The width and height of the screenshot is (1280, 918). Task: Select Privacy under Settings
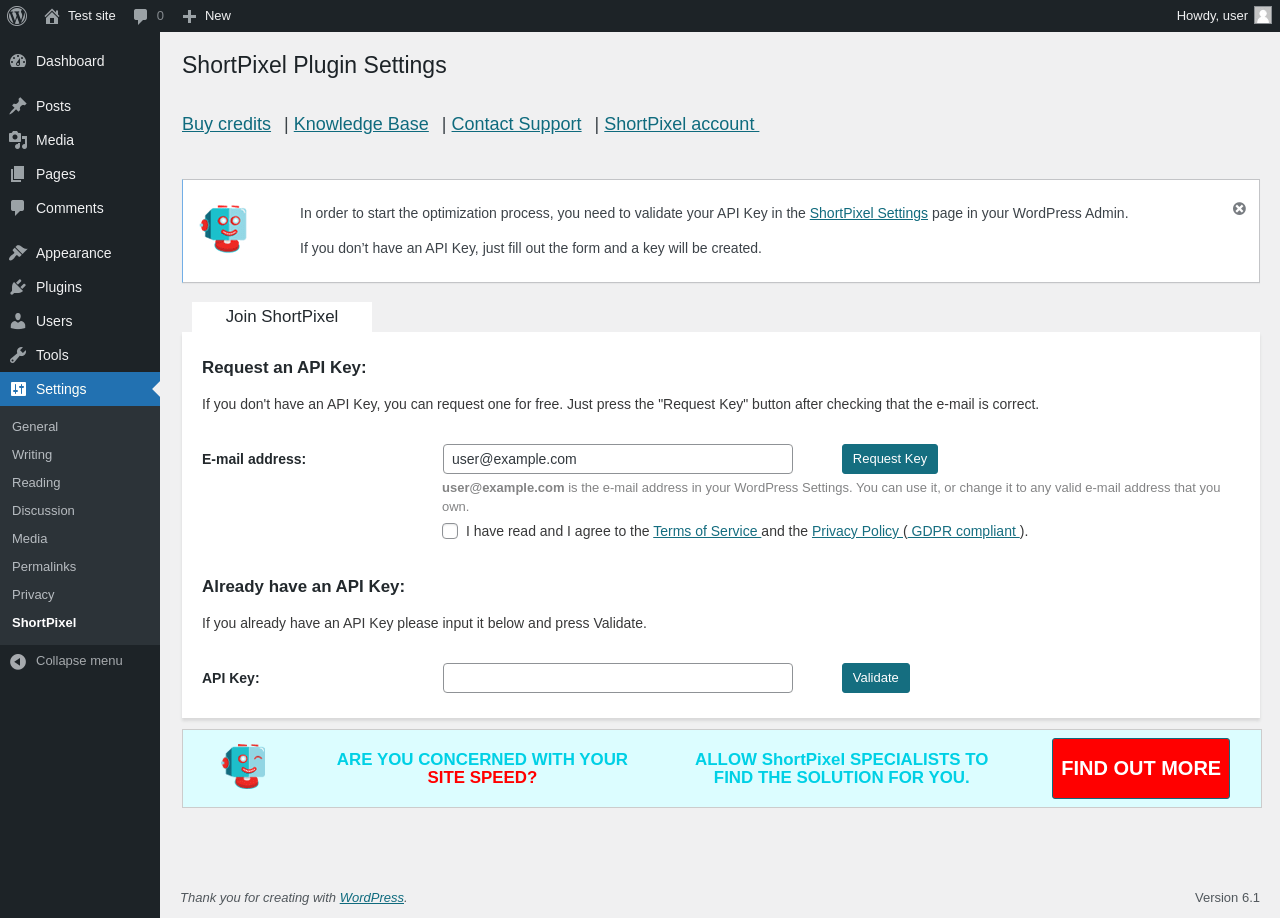[x=80, y=595]
